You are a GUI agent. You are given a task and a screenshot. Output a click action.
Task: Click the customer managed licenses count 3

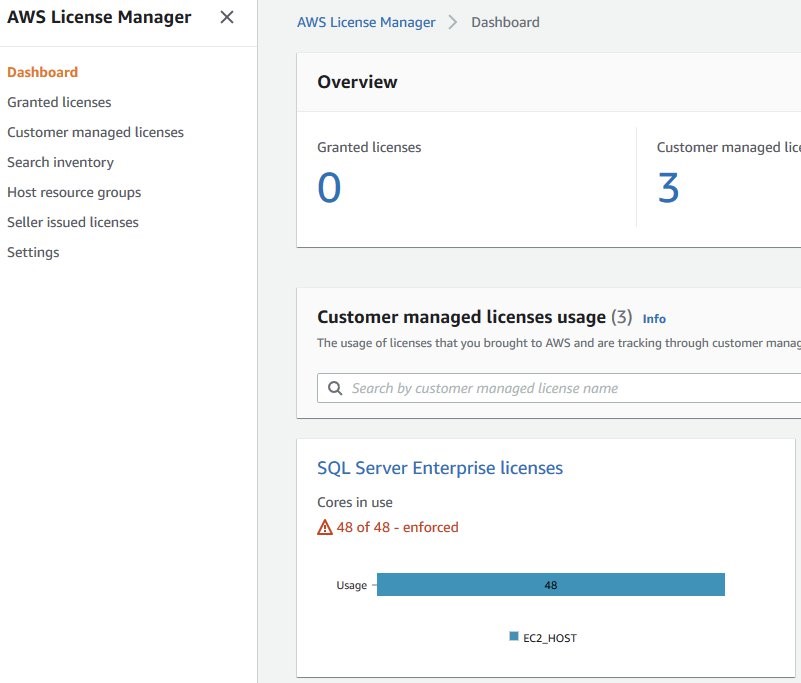coord(668,188)
